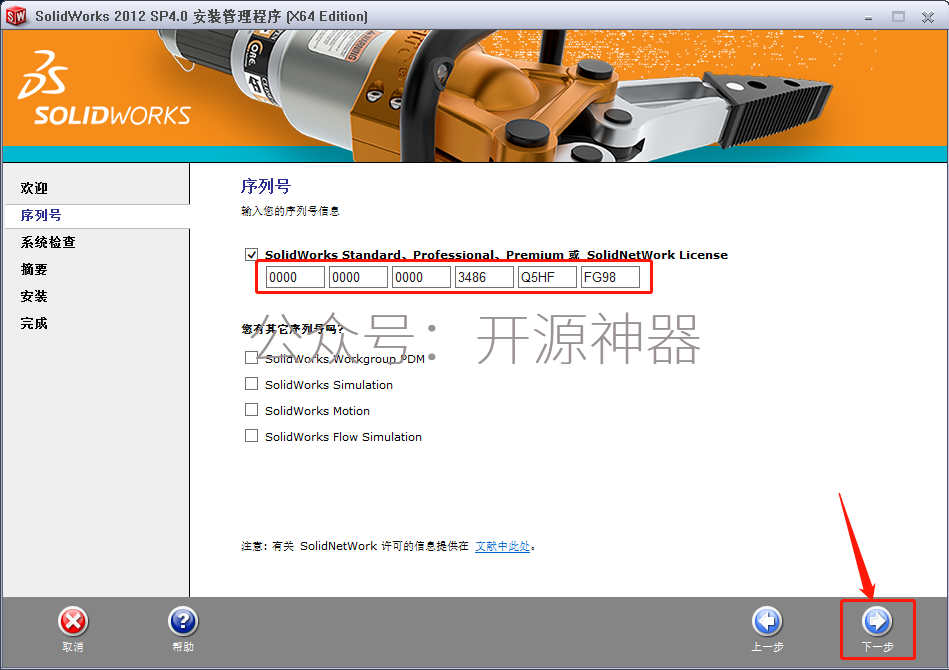Go to the 摘要 sidebar step
This screenshot has width=949, height=670.
coord(34,269)
